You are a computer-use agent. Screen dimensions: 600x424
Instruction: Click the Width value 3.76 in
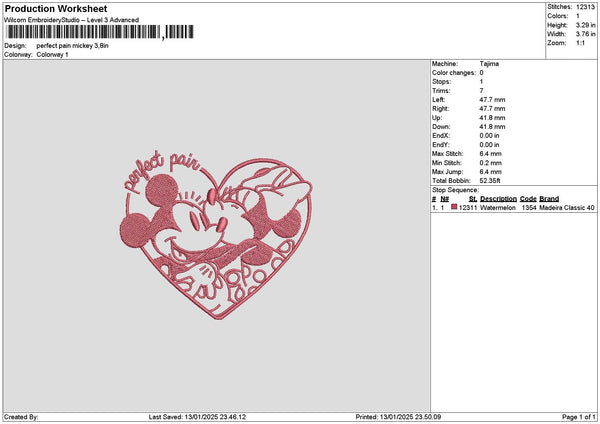pyautogui.click(x=585, y=34)
